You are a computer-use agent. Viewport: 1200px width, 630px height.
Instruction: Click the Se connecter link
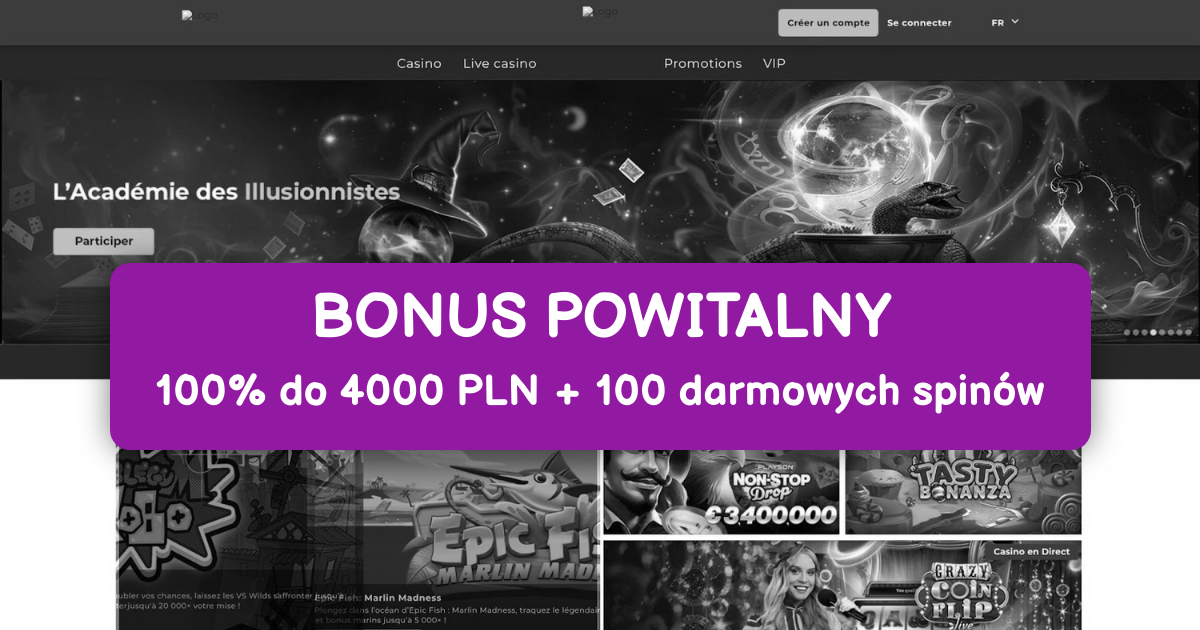[919, 23]
